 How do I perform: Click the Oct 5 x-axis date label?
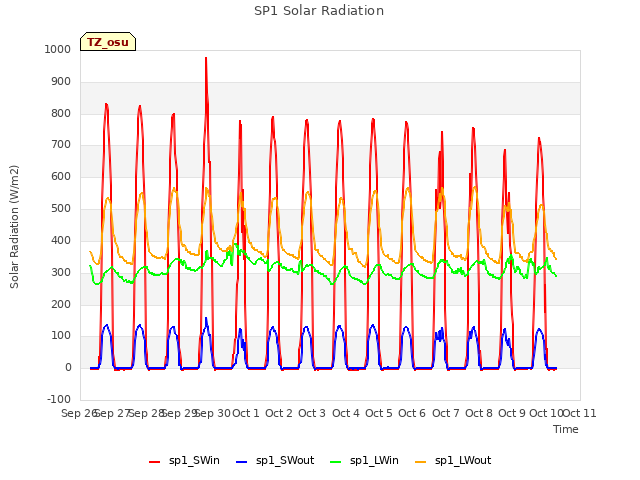[x=379, y=413]
